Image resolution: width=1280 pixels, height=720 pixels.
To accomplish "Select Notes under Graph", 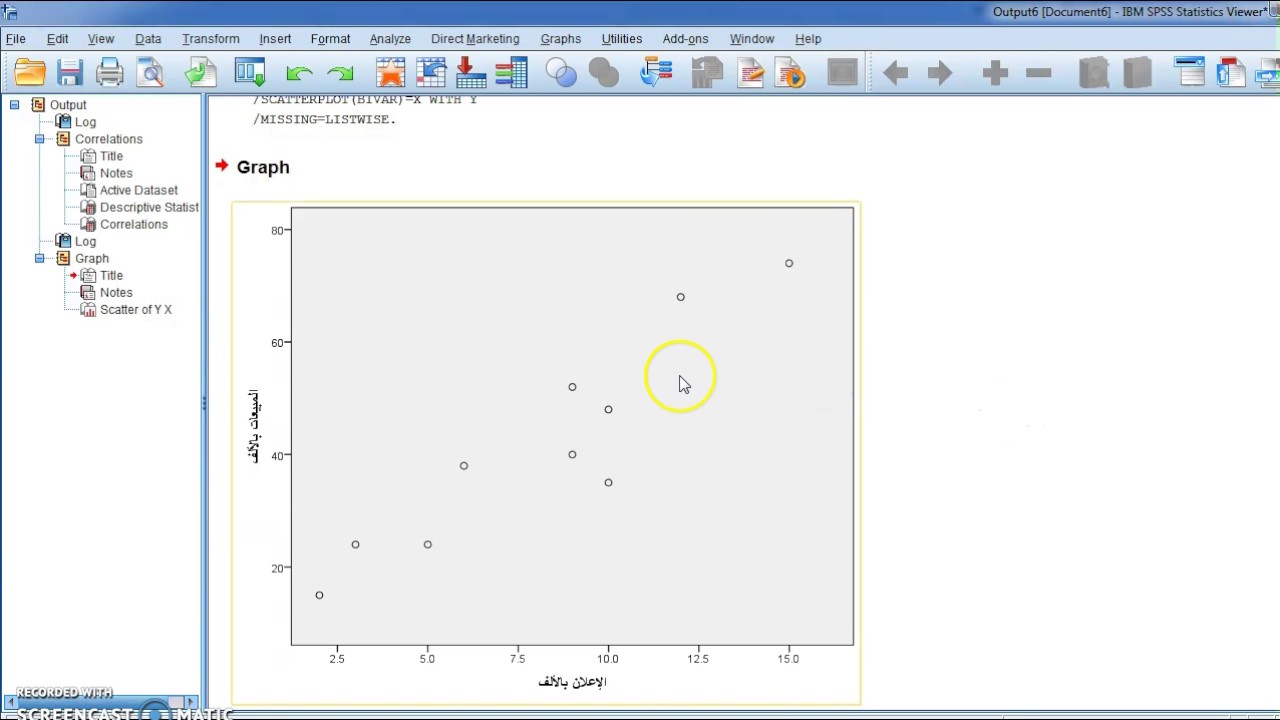I will click(116, 292).
